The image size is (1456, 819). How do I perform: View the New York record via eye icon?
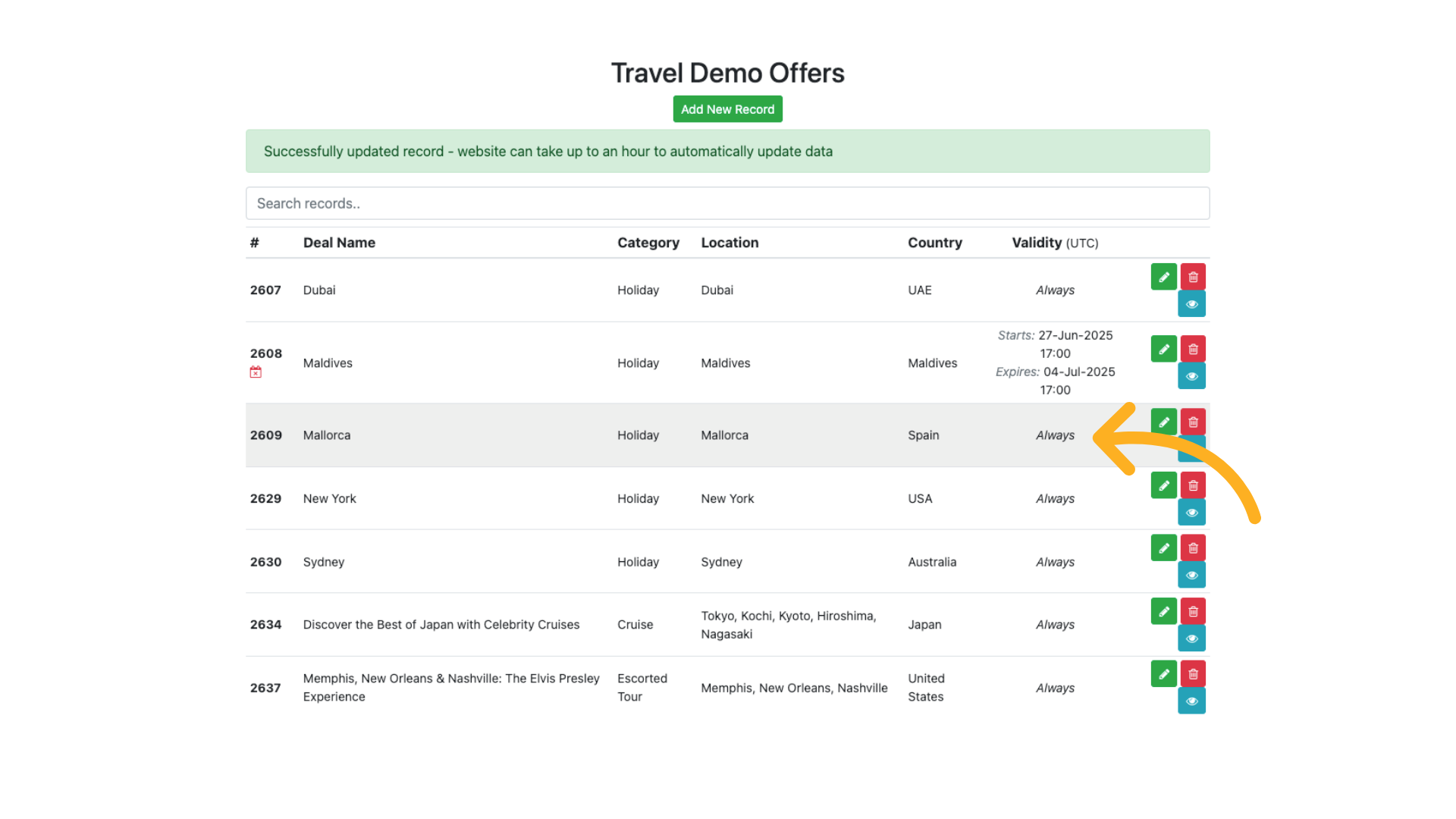click(x=1191, y=513)
